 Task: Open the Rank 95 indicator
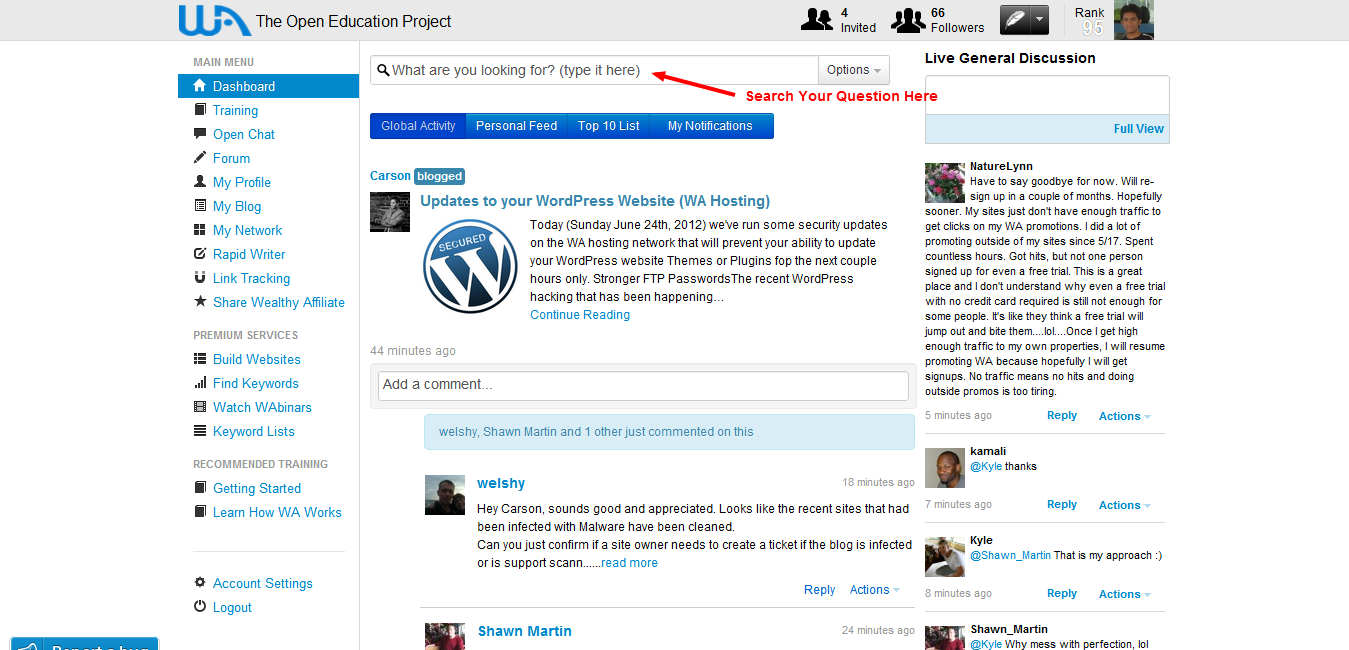pyautogui.click(x=1091, y=20)
